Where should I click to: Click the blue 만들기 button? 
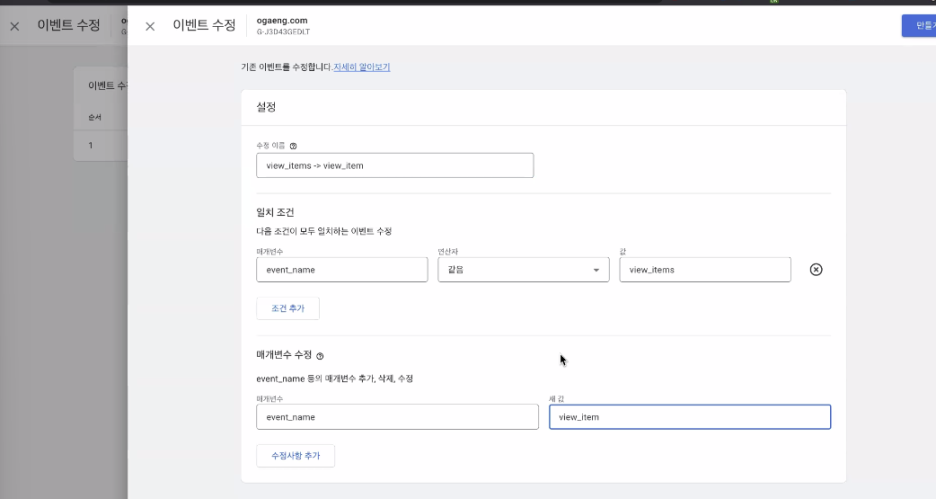919,26
